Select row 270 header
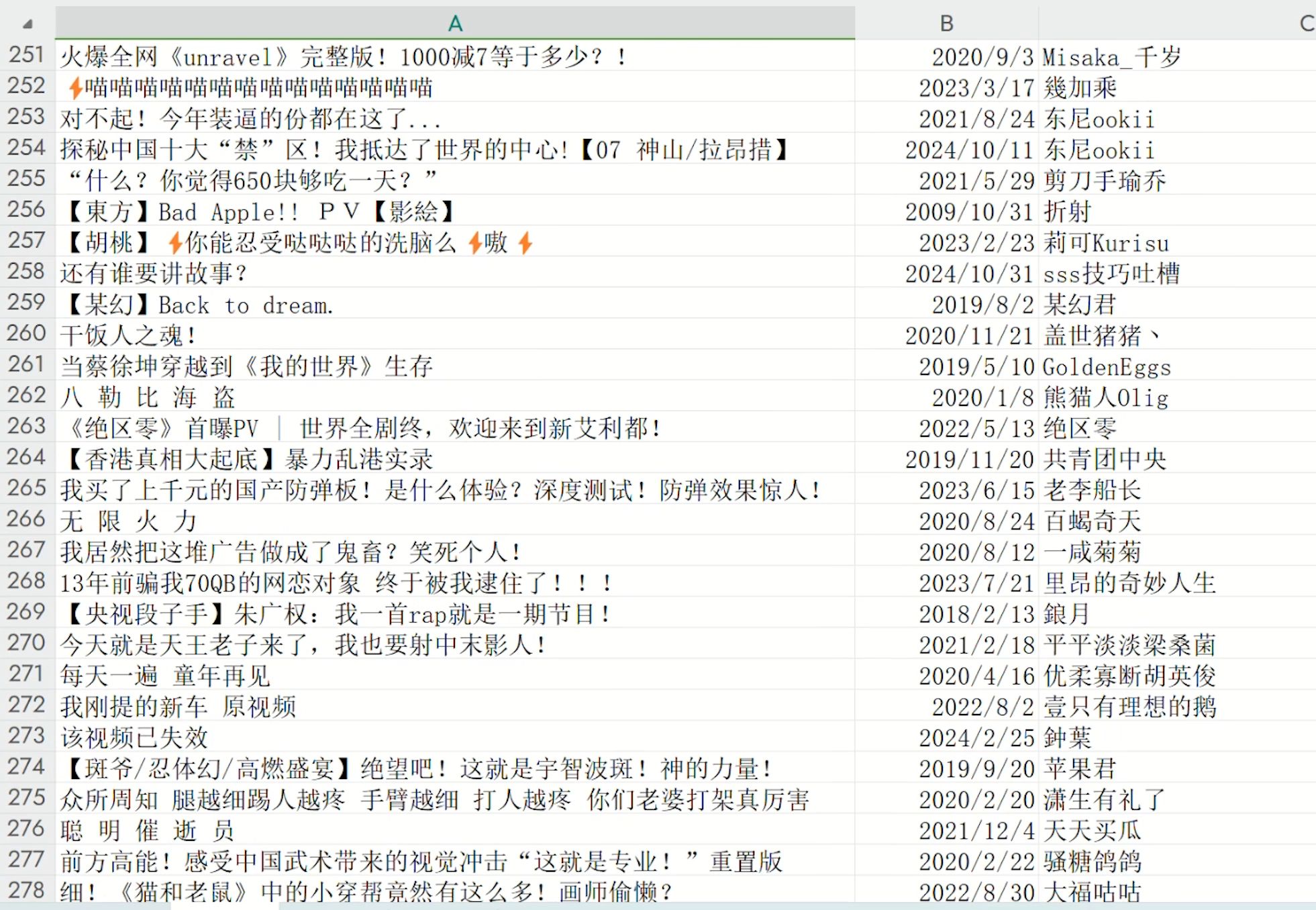1316x910 pixels. 28,644
